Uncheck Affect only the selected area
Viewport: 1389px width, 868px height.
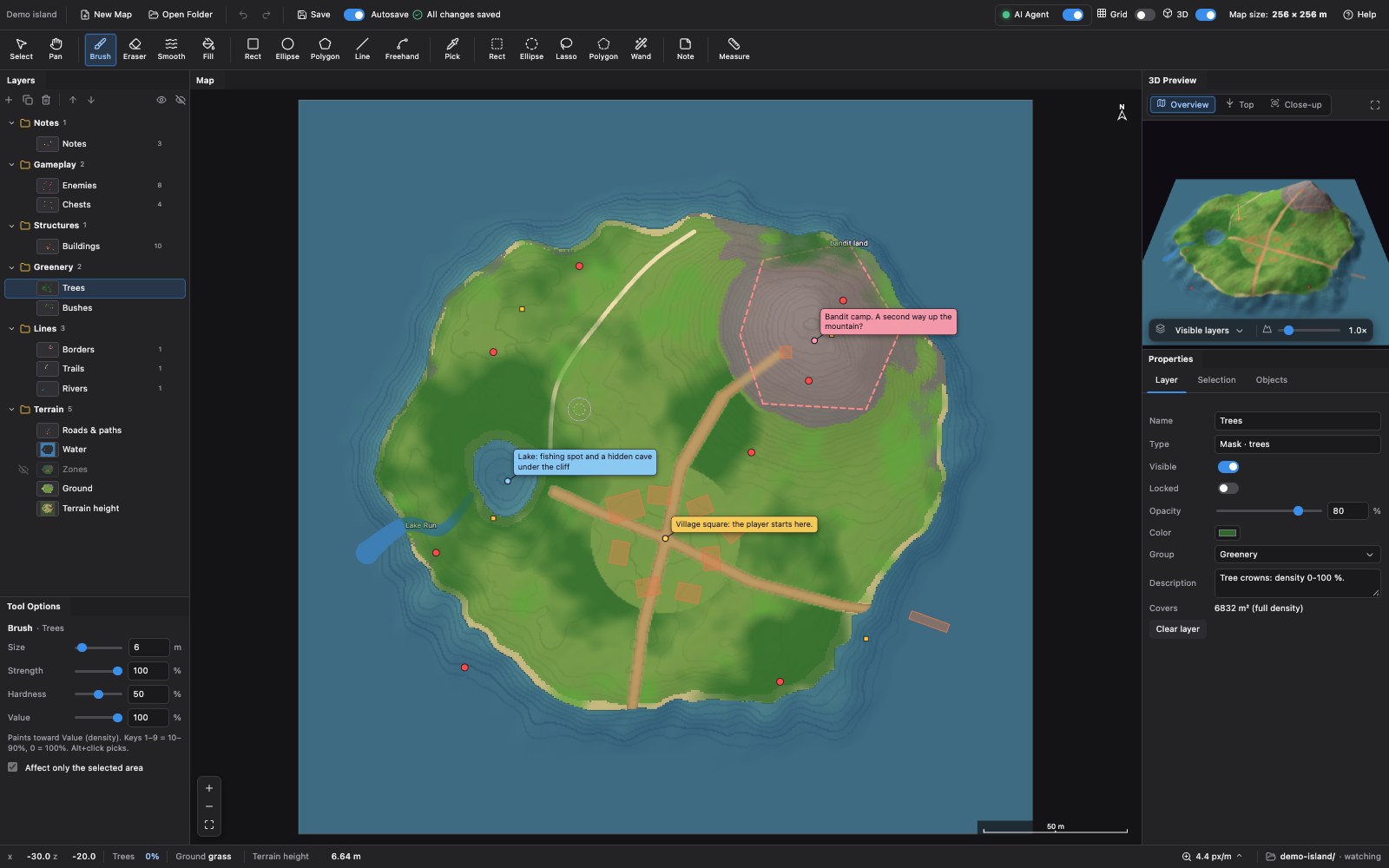[x=13, y=767]
